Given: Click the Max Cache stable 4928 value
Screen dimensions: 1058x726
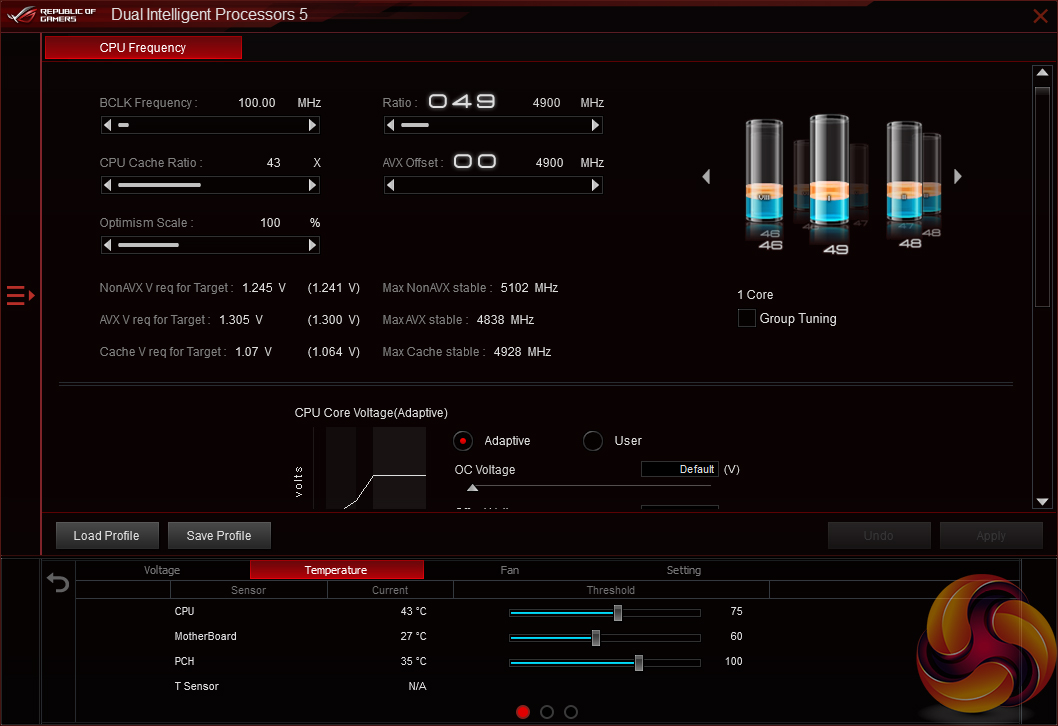Looking at the screenshot, I should pos(522,352).
